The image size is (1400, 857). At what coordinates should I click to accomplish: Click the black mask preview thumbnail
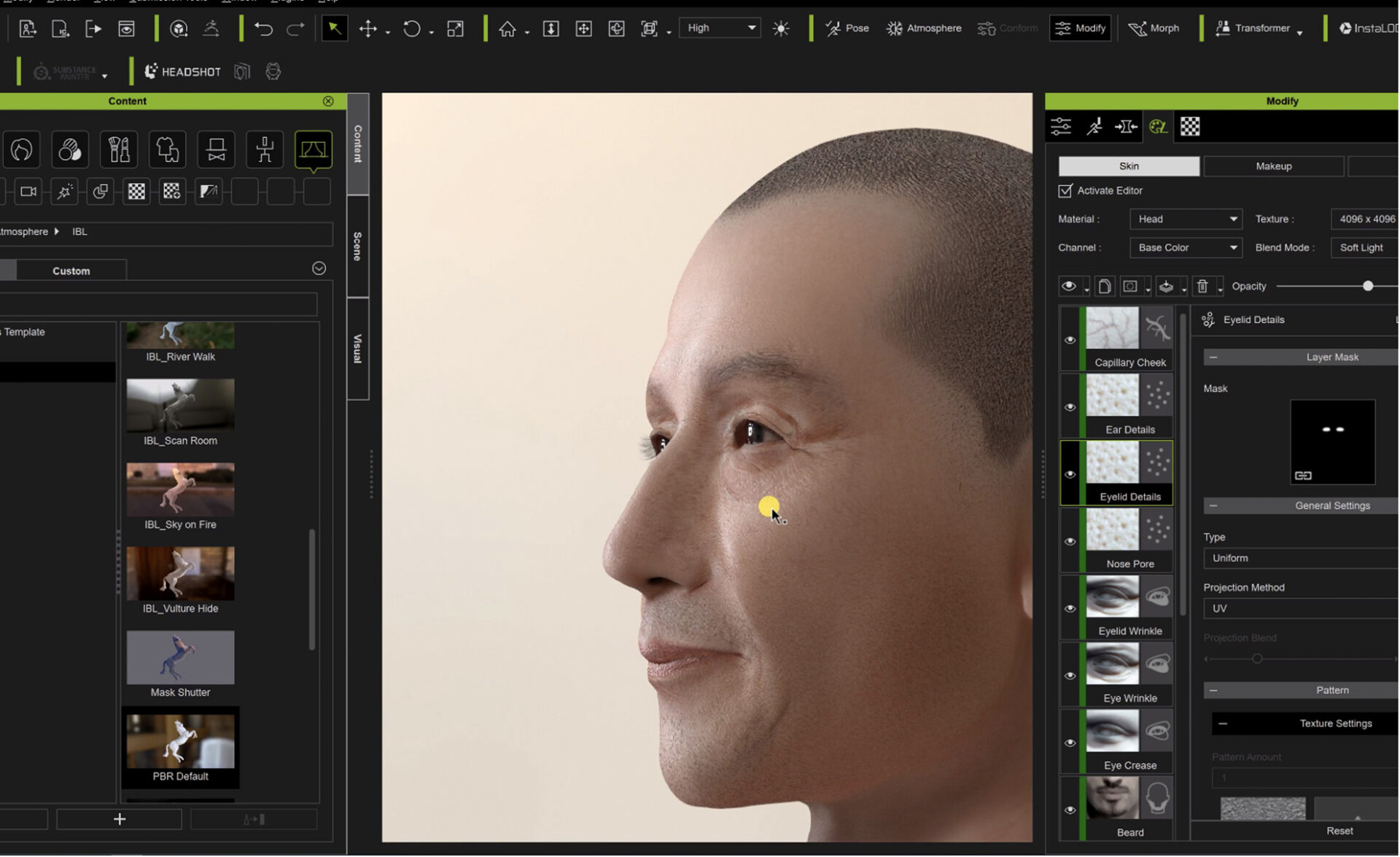coord(1332,442)
